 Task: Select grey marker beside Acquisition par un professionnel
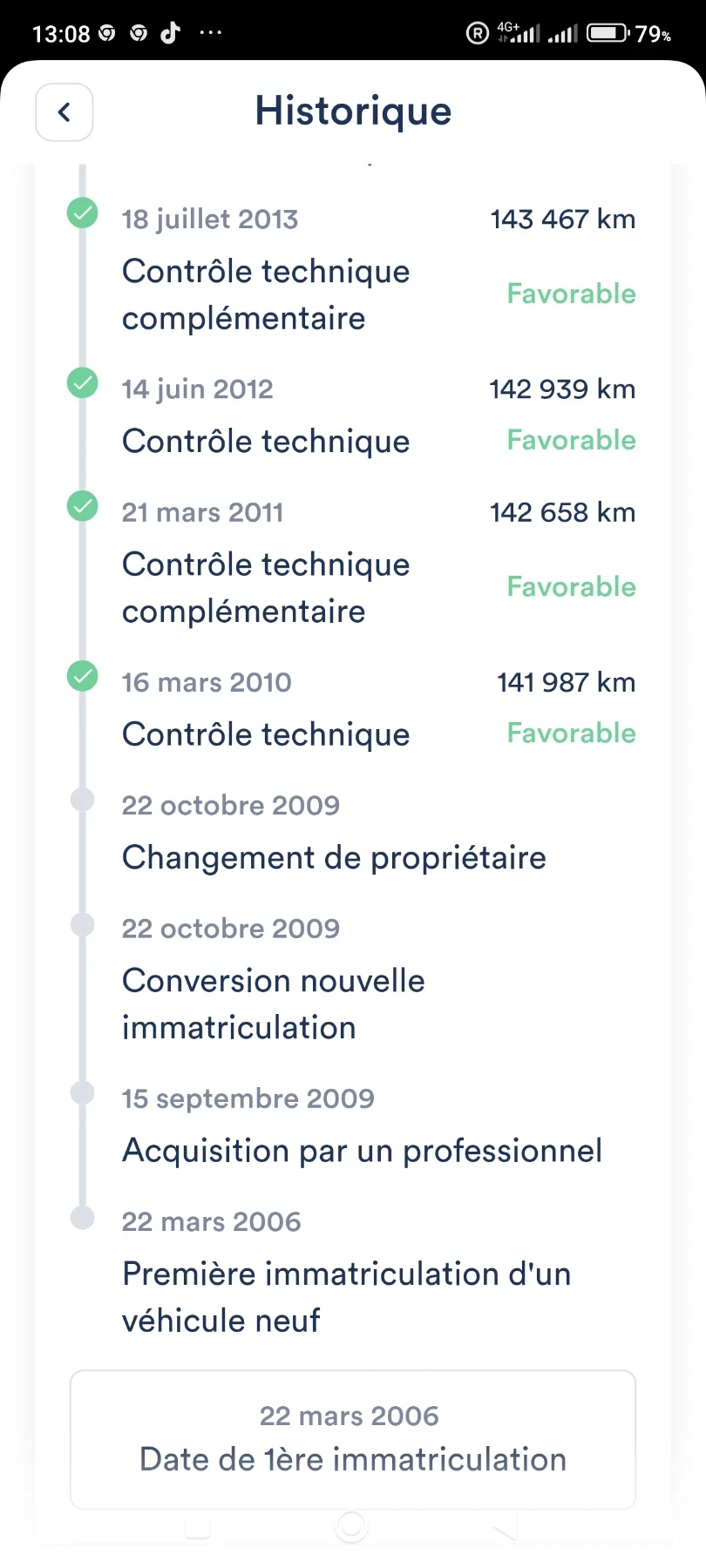(x=83, y=1093)
